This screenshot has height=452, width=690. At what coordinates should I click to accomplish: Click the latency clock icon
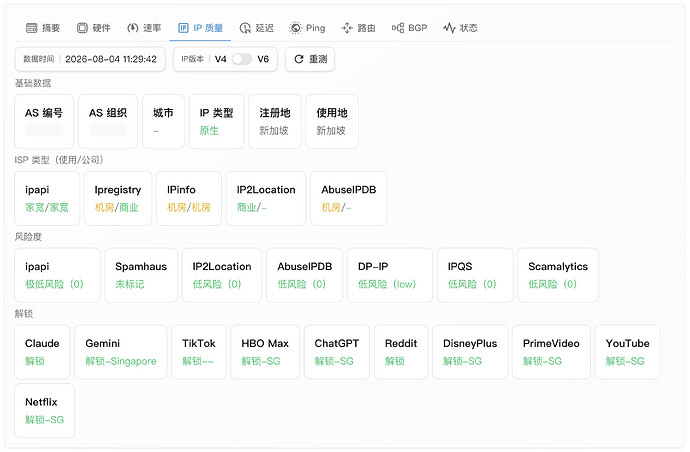click(x=245, y=28)
